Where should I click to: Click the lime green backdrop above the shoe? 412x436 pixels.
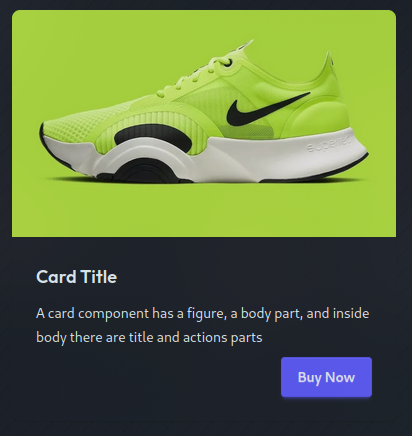[x=133, y=33]
